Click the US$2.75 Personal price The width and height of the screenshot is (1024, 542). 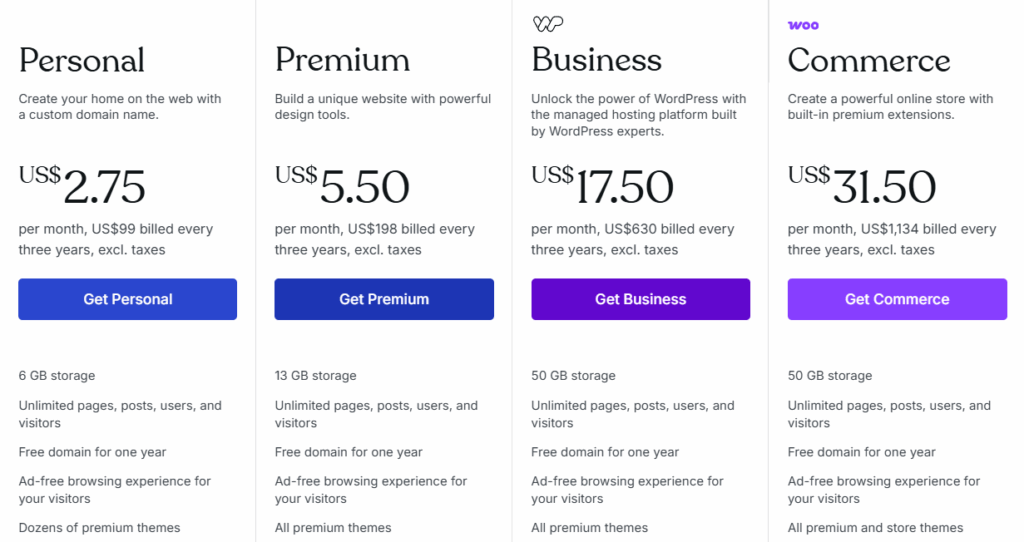coord(82,186)
